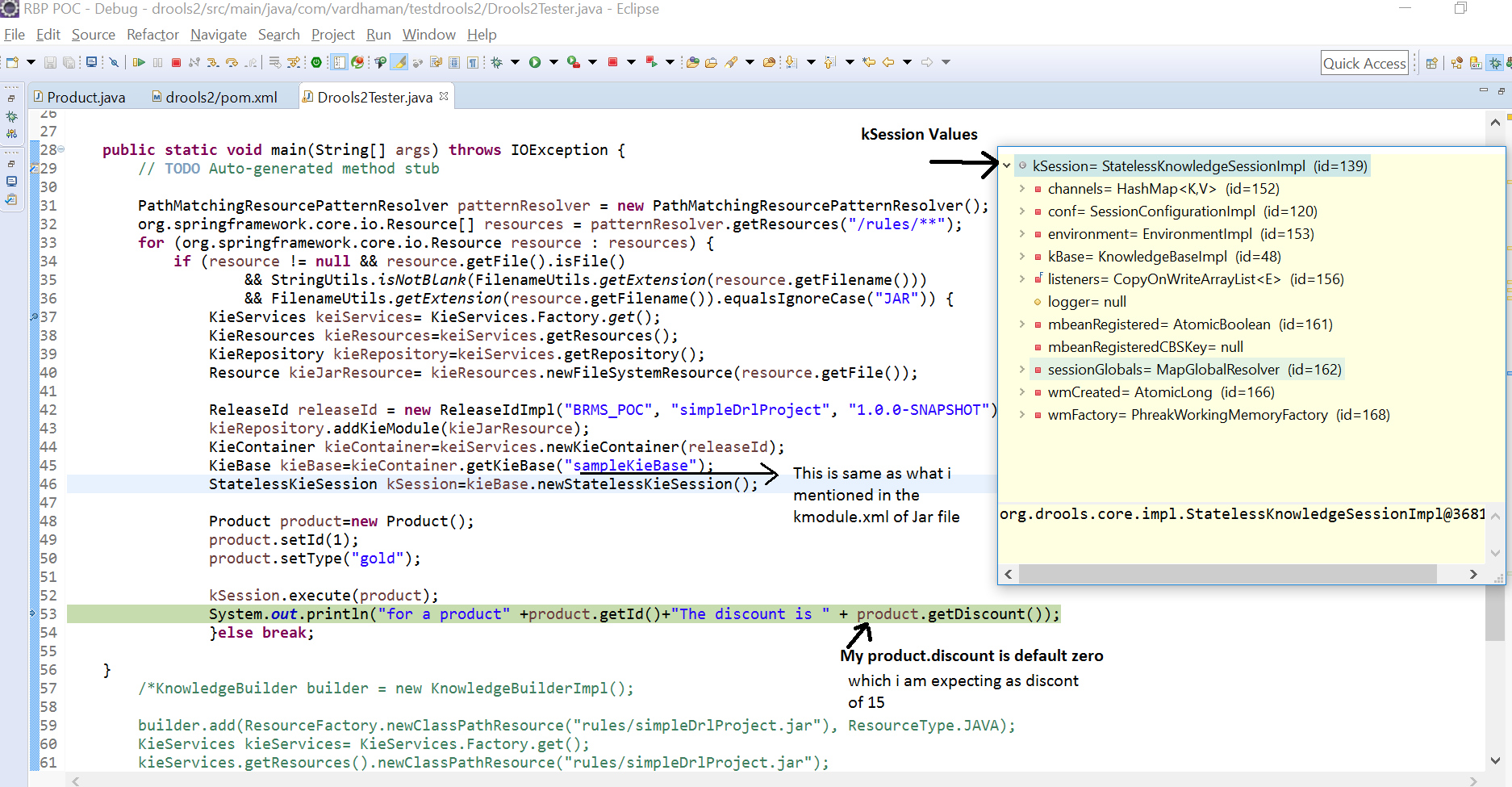
Task: Click the Quick Access search field
Action: click(x=1364, y=64)
